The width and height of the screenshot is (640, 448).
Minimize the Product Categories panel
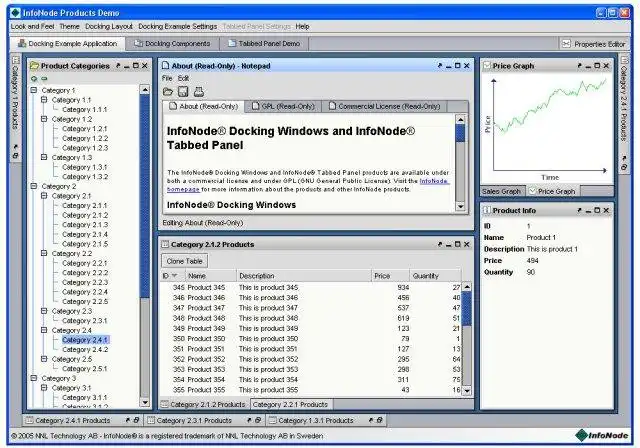[127, 66]
